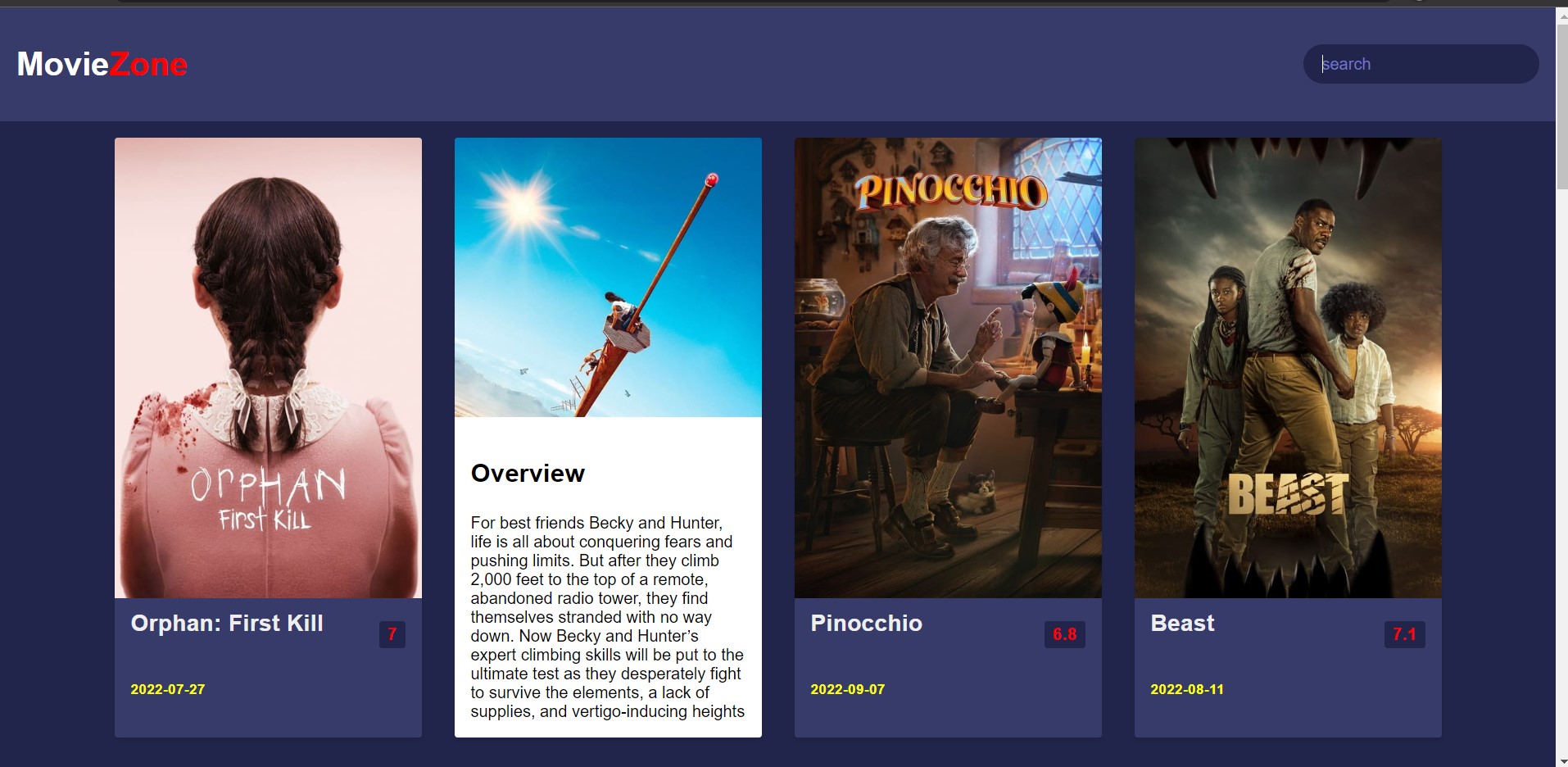Viewport: 1568px width, 767px height.
Task: Click the tower climbing movie poster
Action: point(608,277)
